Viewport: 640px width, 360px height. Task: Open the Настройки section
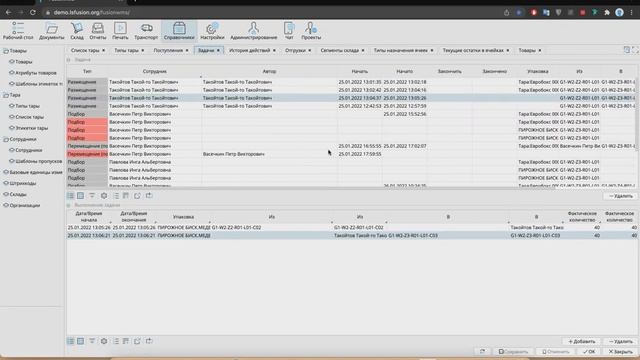[212, 31]
